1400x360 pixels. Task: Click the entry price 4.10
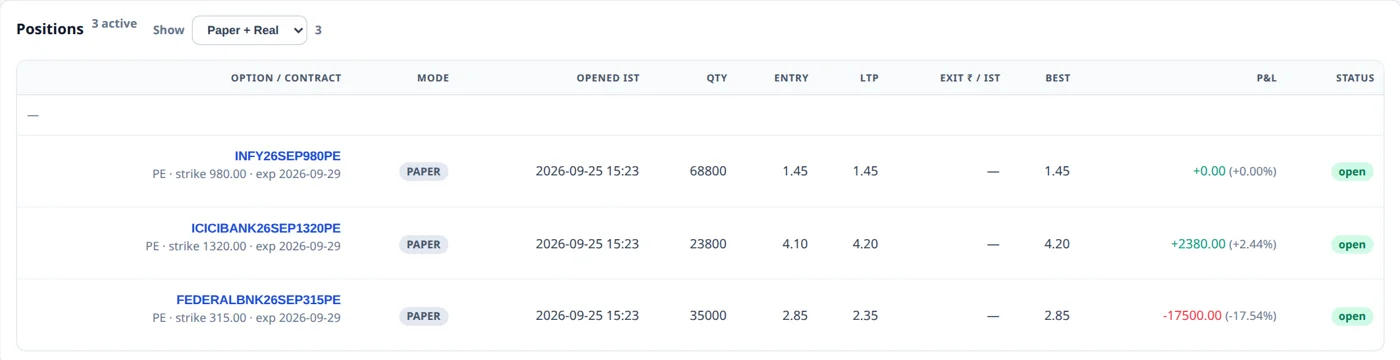point(795,244)
